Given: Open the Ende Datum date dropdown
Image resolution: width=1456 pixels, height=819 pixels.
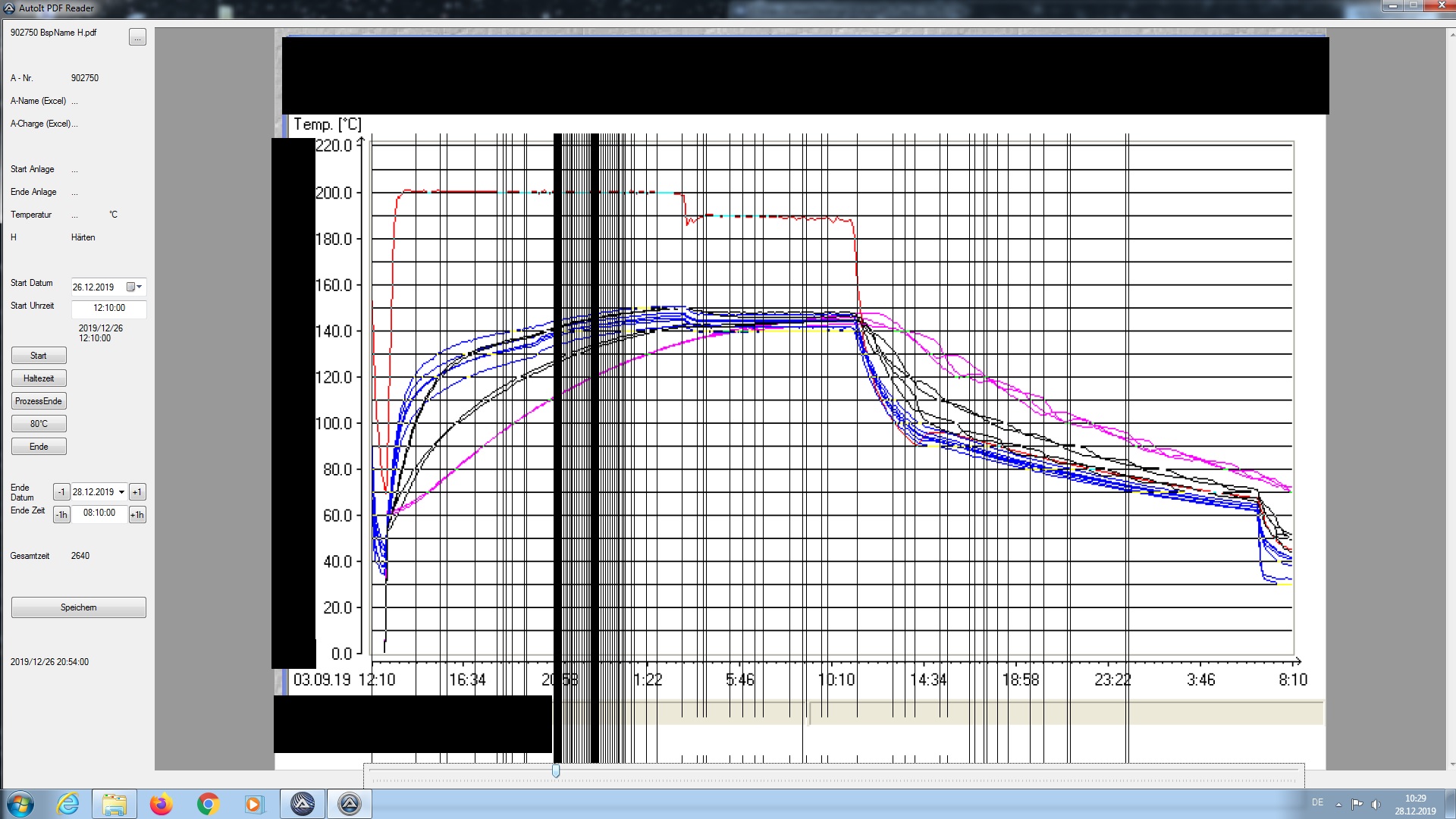Looking at the screenshot, I should pos(121,492).
